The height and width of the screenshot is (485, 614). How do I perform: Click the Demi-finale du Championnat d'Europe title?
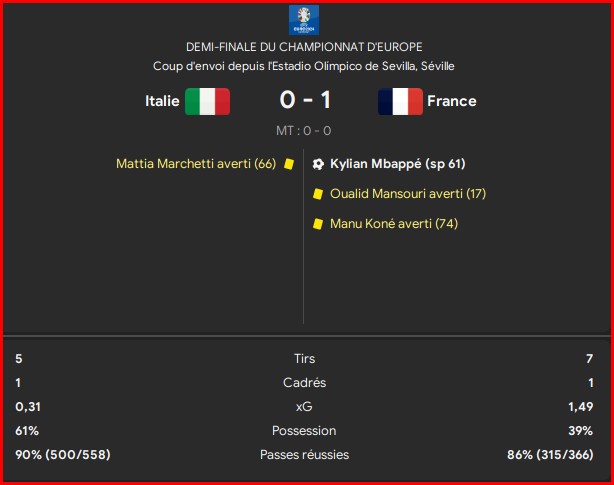pyautogui.click(x=304, y=47)
